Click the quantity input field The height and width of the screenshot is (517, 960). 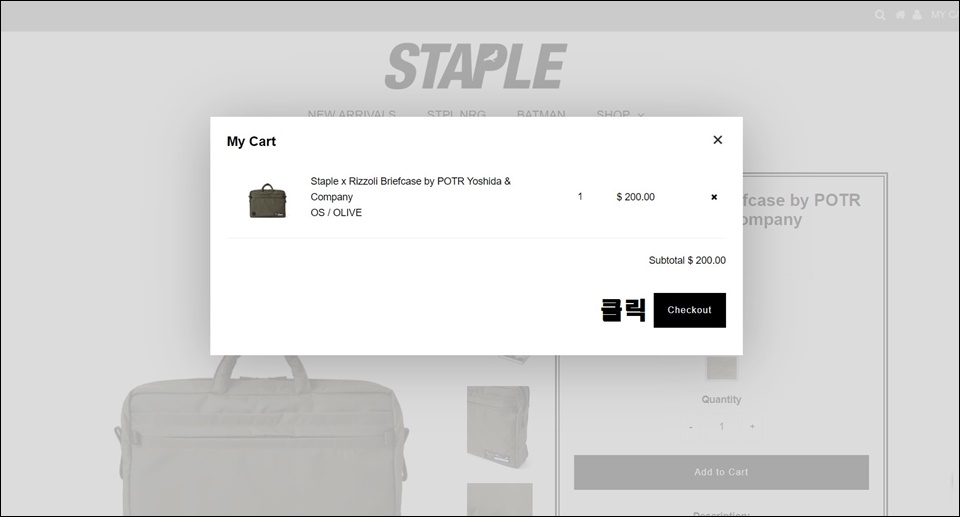click(721, 426)
